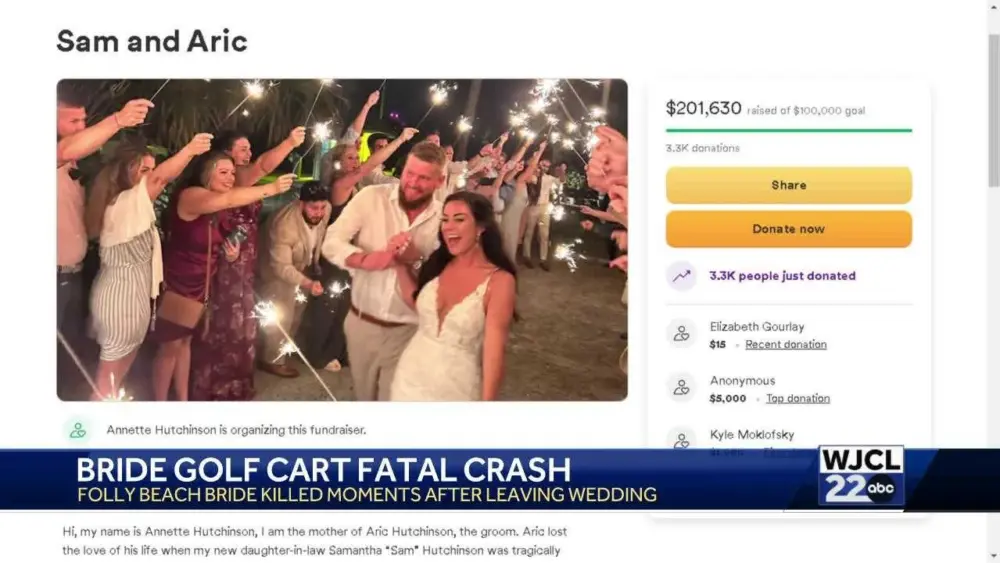Screen dimensions: 1000x563
Task: Click the WJCL 22 ABC logo
Action: click(x=860, y=476)
